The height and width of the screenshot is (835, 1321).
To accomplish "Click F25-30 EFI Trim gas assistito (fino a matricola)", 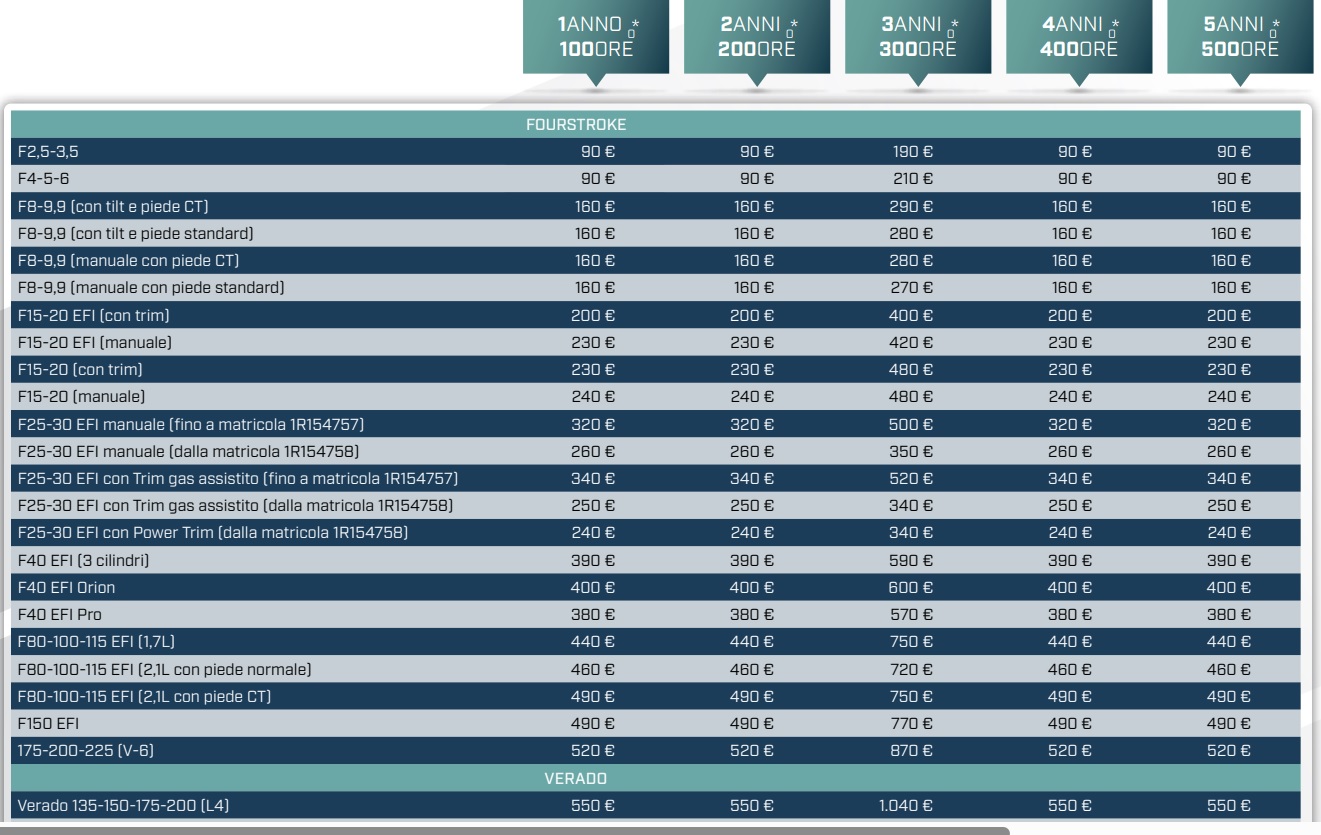I will pyautogui.click(x=238, y=479).
